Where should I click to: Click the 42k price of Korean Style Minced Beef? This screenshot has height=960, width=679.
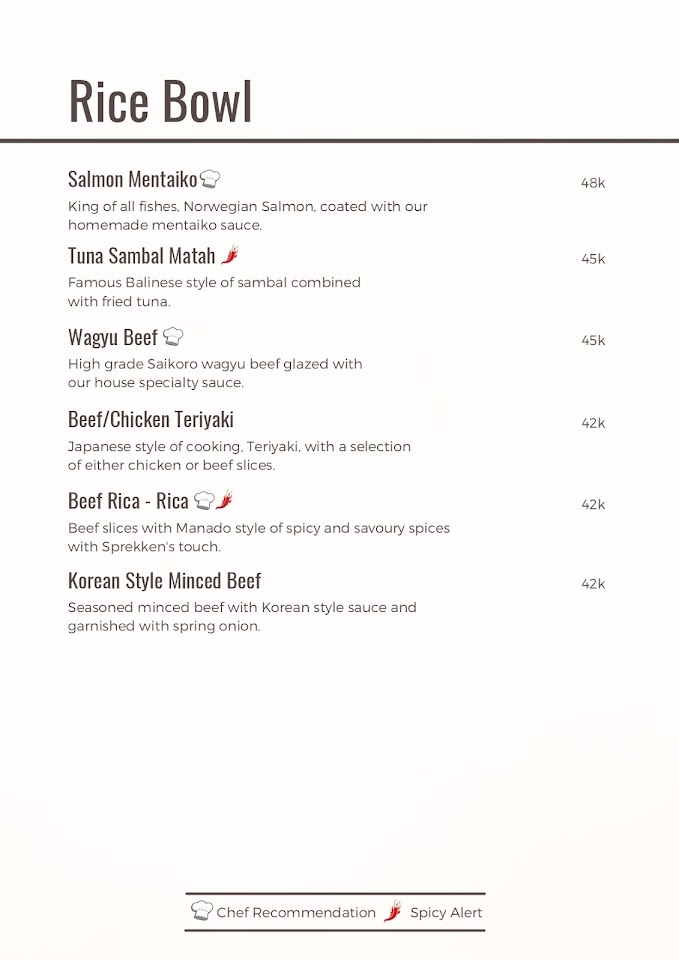tap(593, 584)
